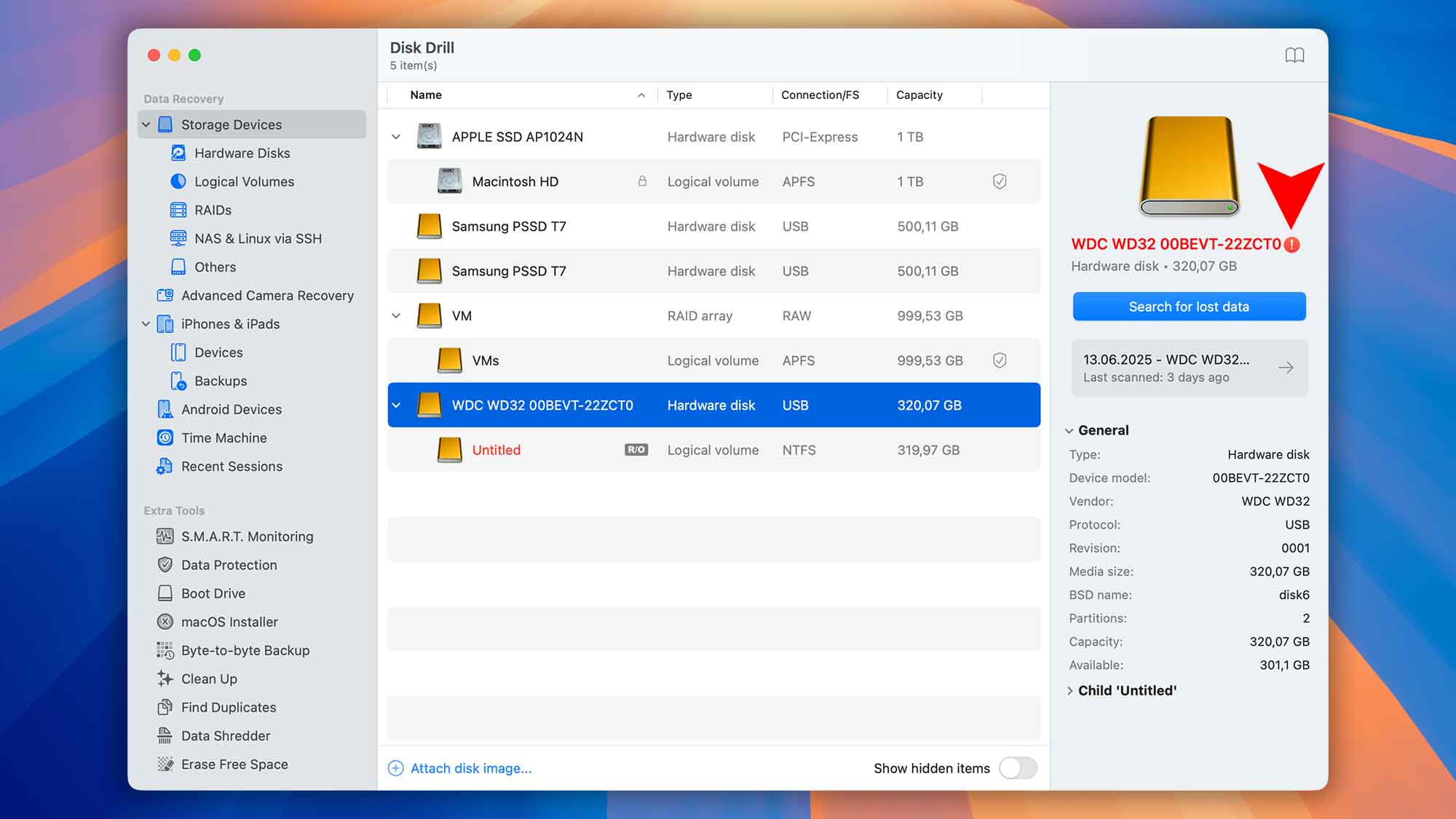Viewport: 1456px width, 819px height.
Task: Collapse the APPLE SSD AP1024N tree
Action: (396, 136)
